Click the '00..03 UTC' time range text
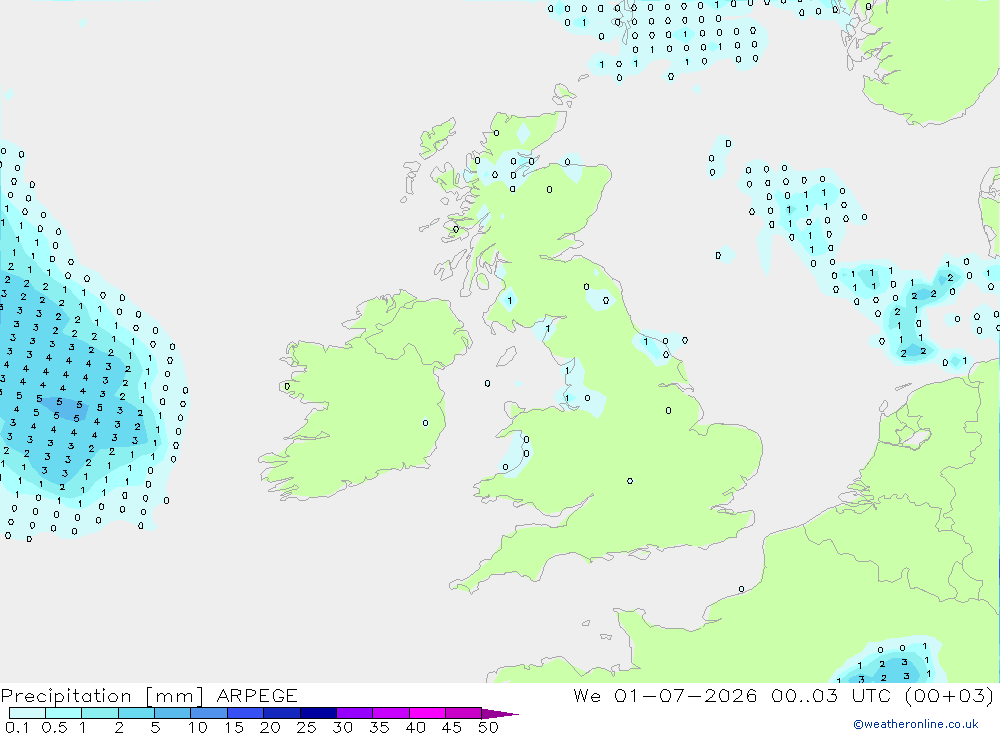This screenshot has height=733, width=1000. [x=832, y=695]
